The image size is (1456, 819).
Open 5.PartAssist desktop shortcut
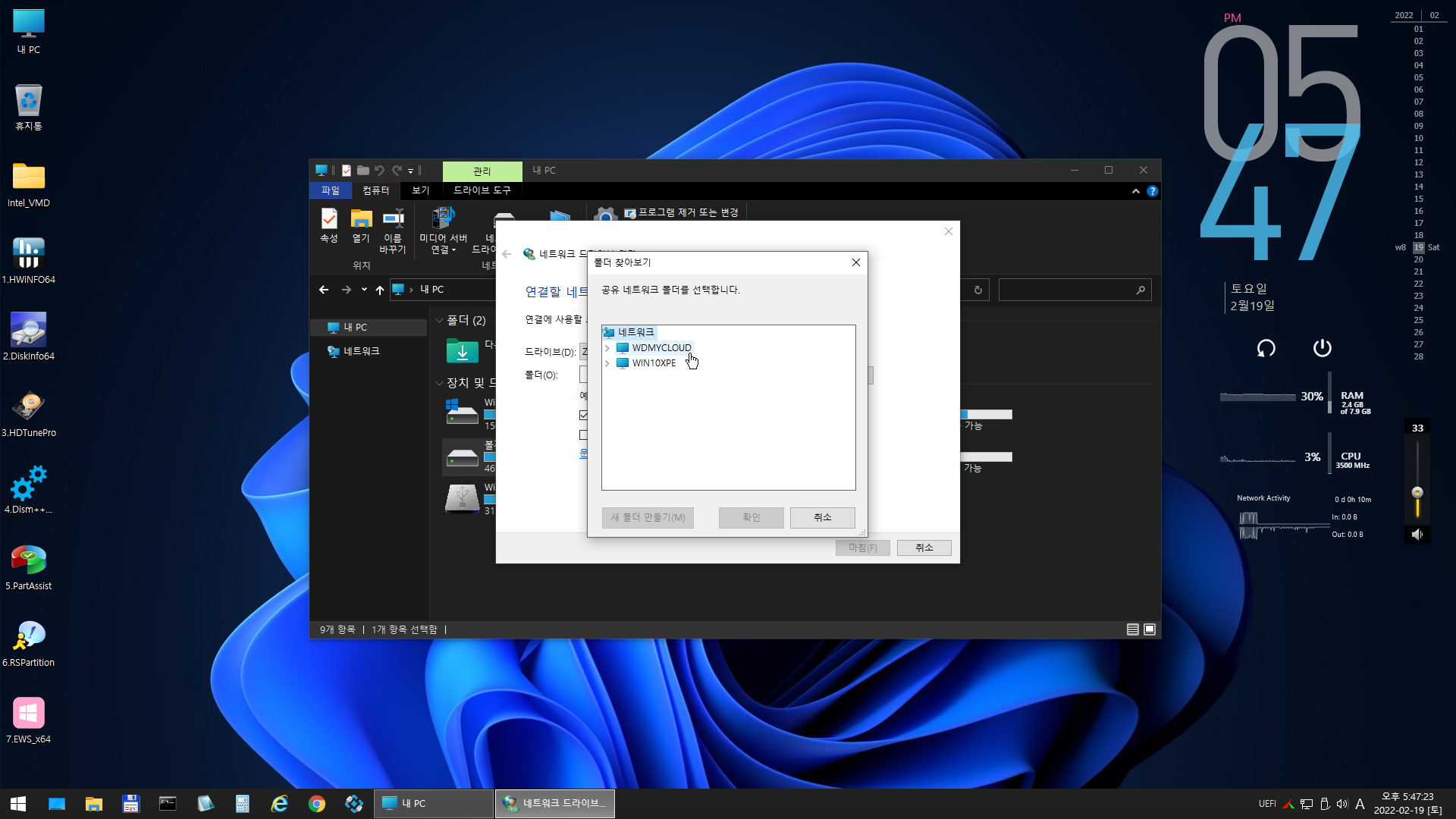click(x=29, y=566)
